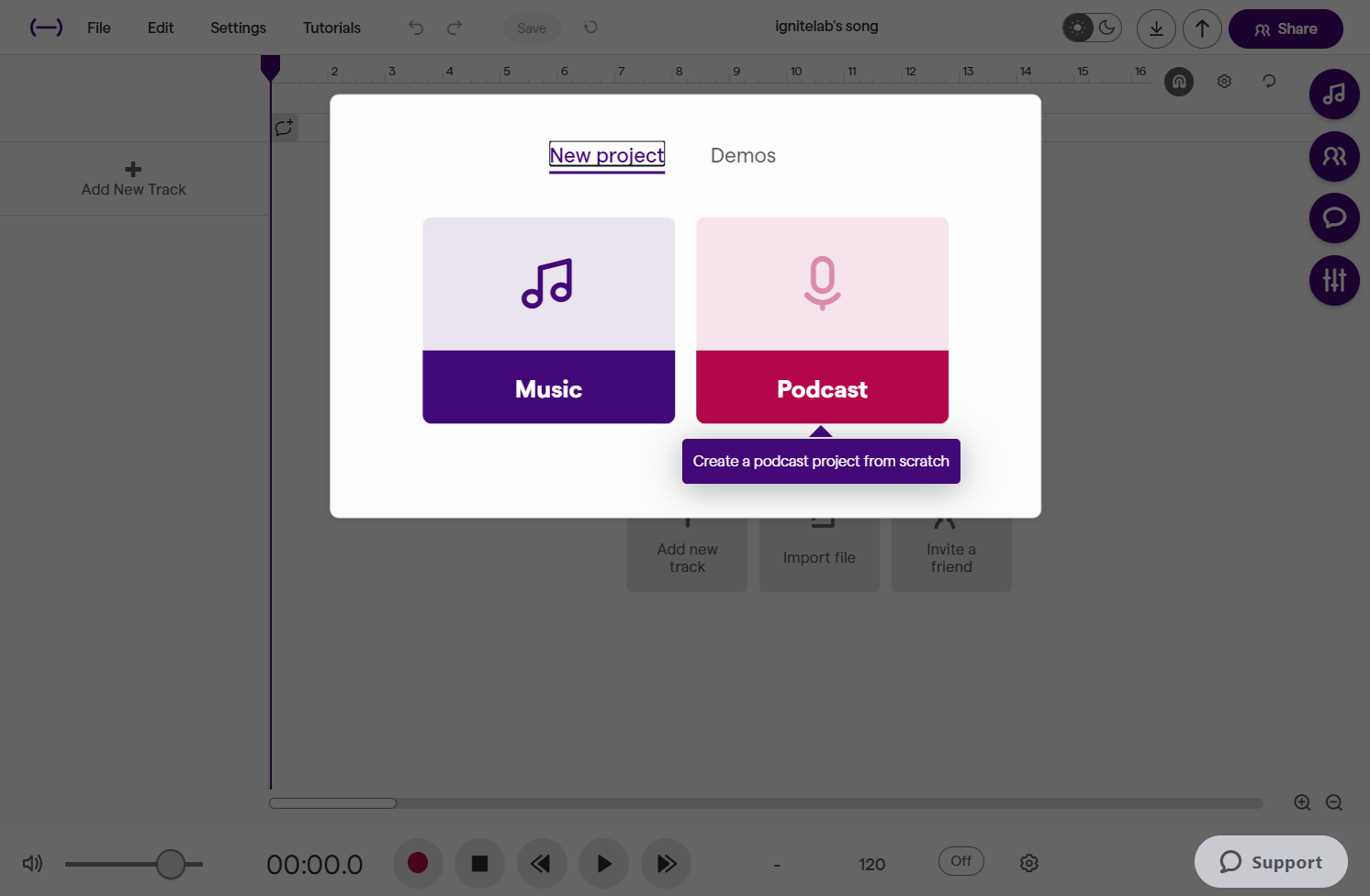Toggle the cycle loop icon on the ruler
Image resolution: width=1370 pixels, height=896 pixels.
1269,81
